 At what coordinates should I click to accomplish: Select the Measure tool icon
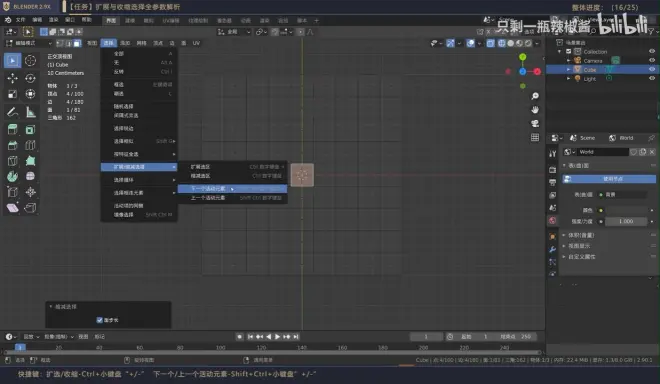[30, 112]
